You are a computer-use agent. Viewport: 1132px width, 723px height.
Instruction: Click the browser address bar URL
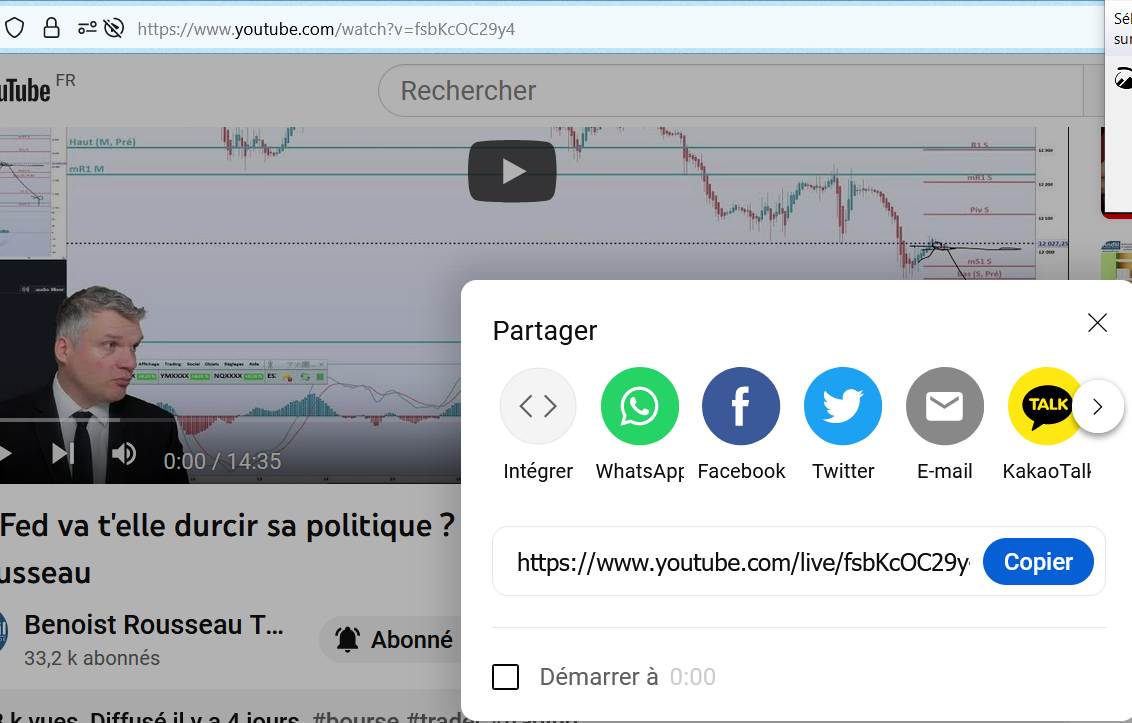[326, 29]
